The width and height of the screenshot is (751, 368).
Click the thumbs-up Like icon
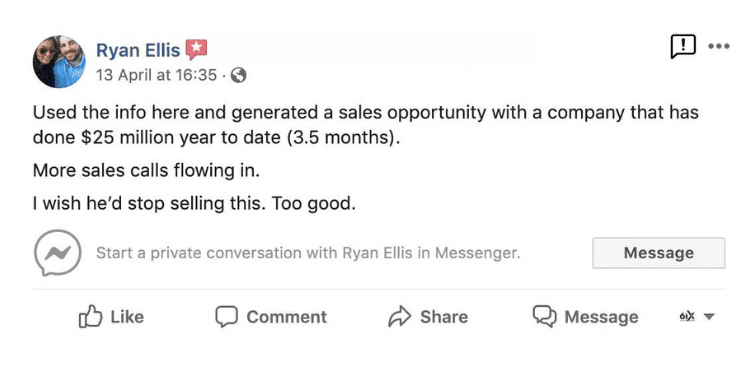(90, 317)
